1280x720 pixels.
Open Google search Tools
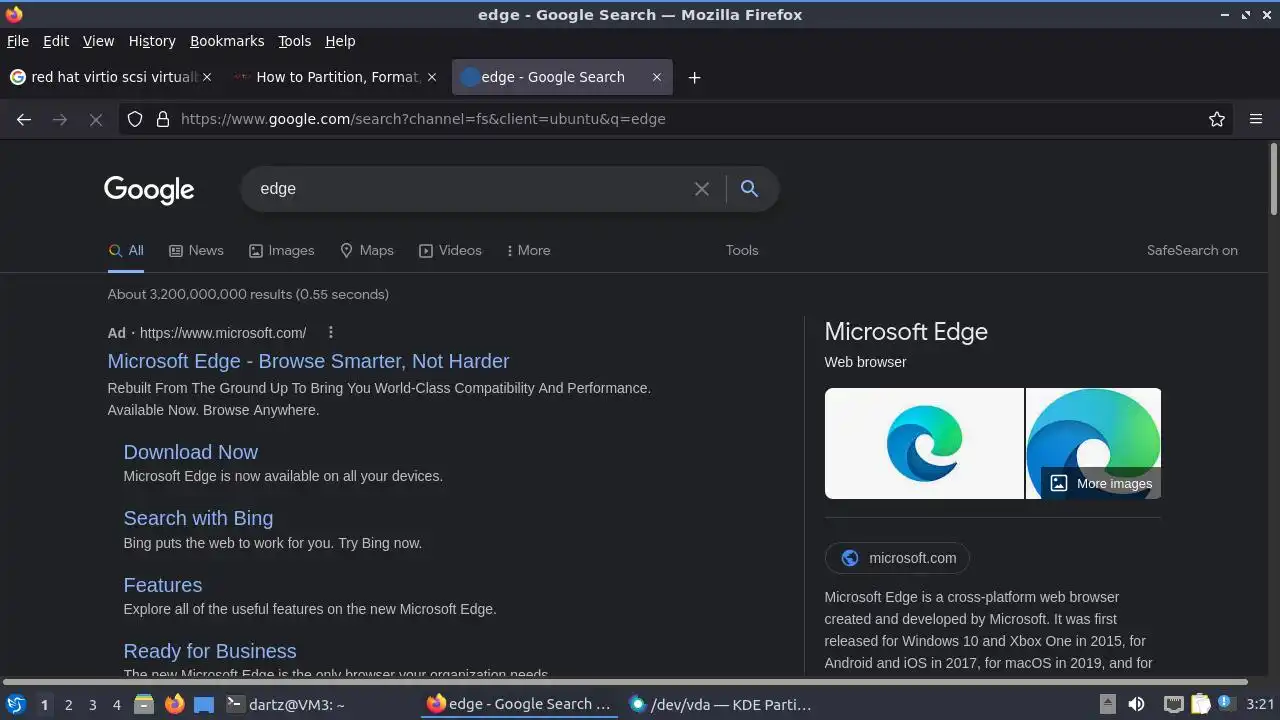(742, 251)
